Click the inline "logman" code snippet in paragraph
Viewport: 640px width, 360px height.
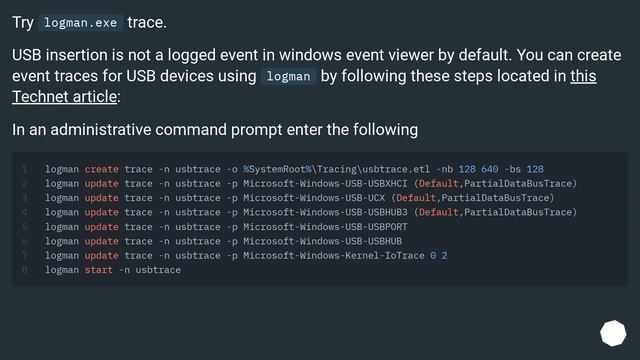(288, 77)
